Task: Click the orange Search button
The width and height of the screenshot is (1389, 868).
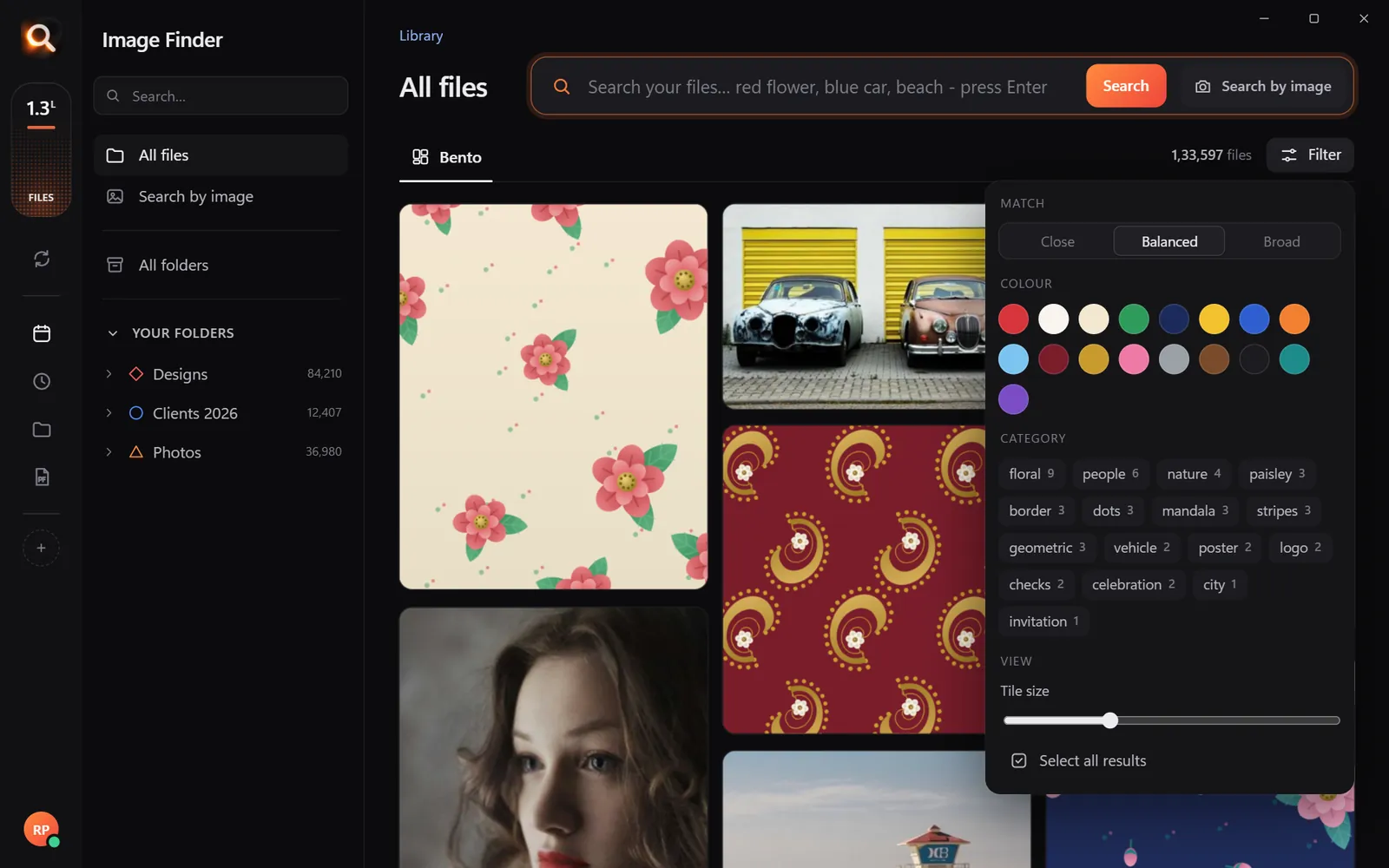Action: [1126, 86]
